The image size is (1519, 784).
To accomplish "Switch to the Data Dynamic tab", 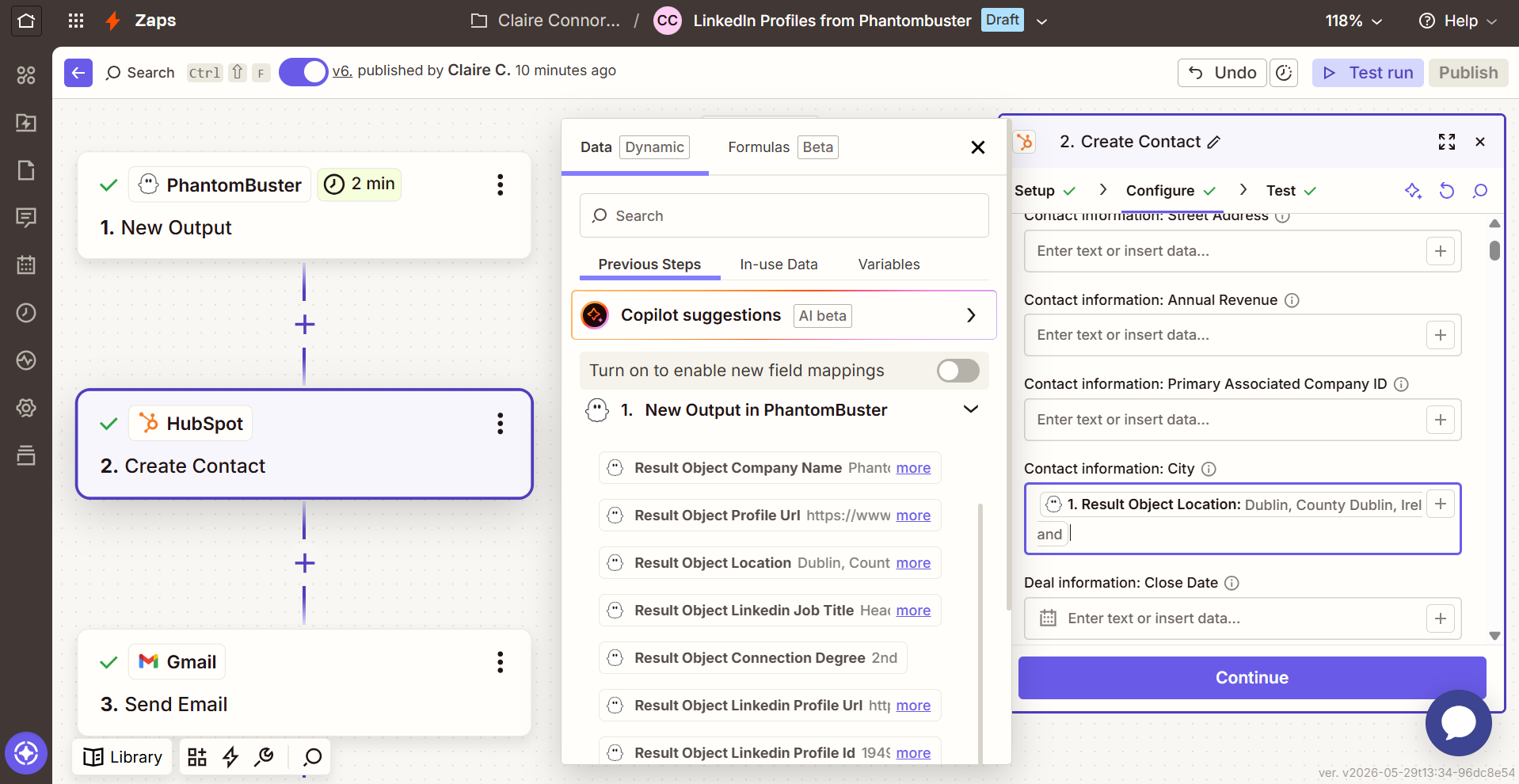I will coord(634,147).
